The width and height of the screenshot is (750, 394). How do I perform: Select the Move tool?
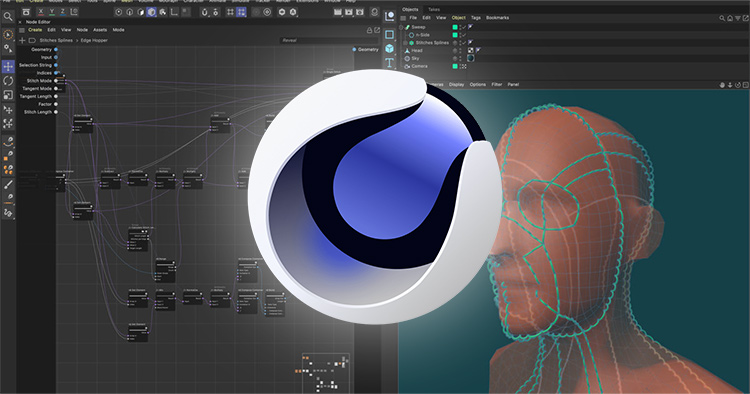8,66
